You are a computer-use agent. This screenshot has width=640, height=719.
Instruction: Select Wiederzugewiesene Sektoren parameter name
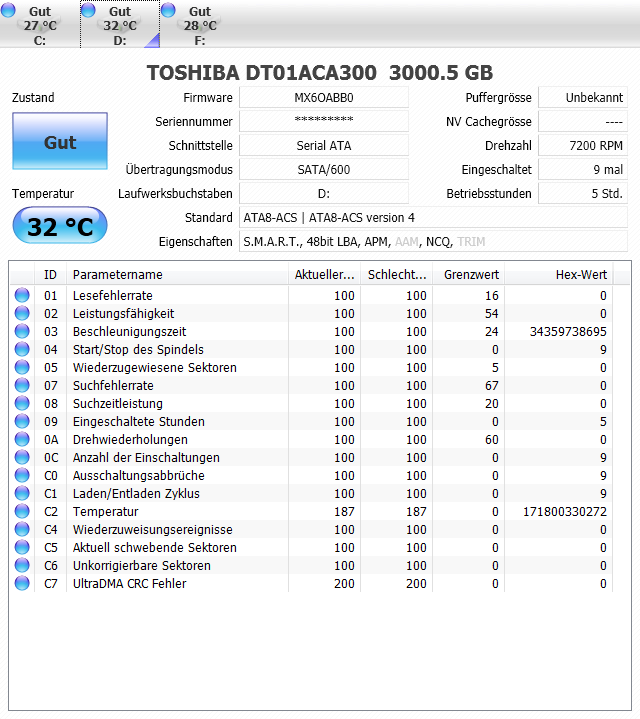coord(155,368)
